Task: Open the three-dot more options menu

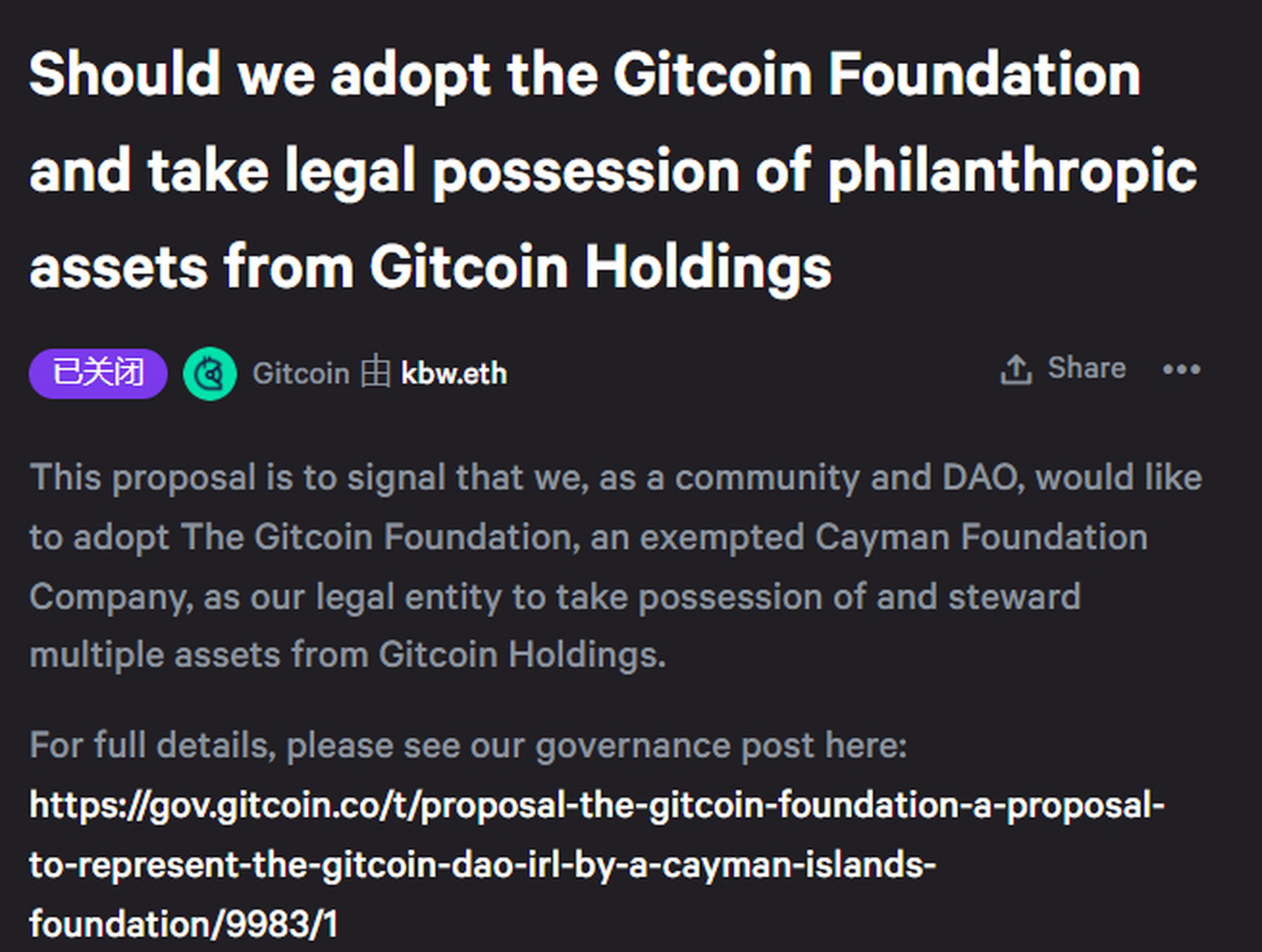Action: [x=1181, y=370]
